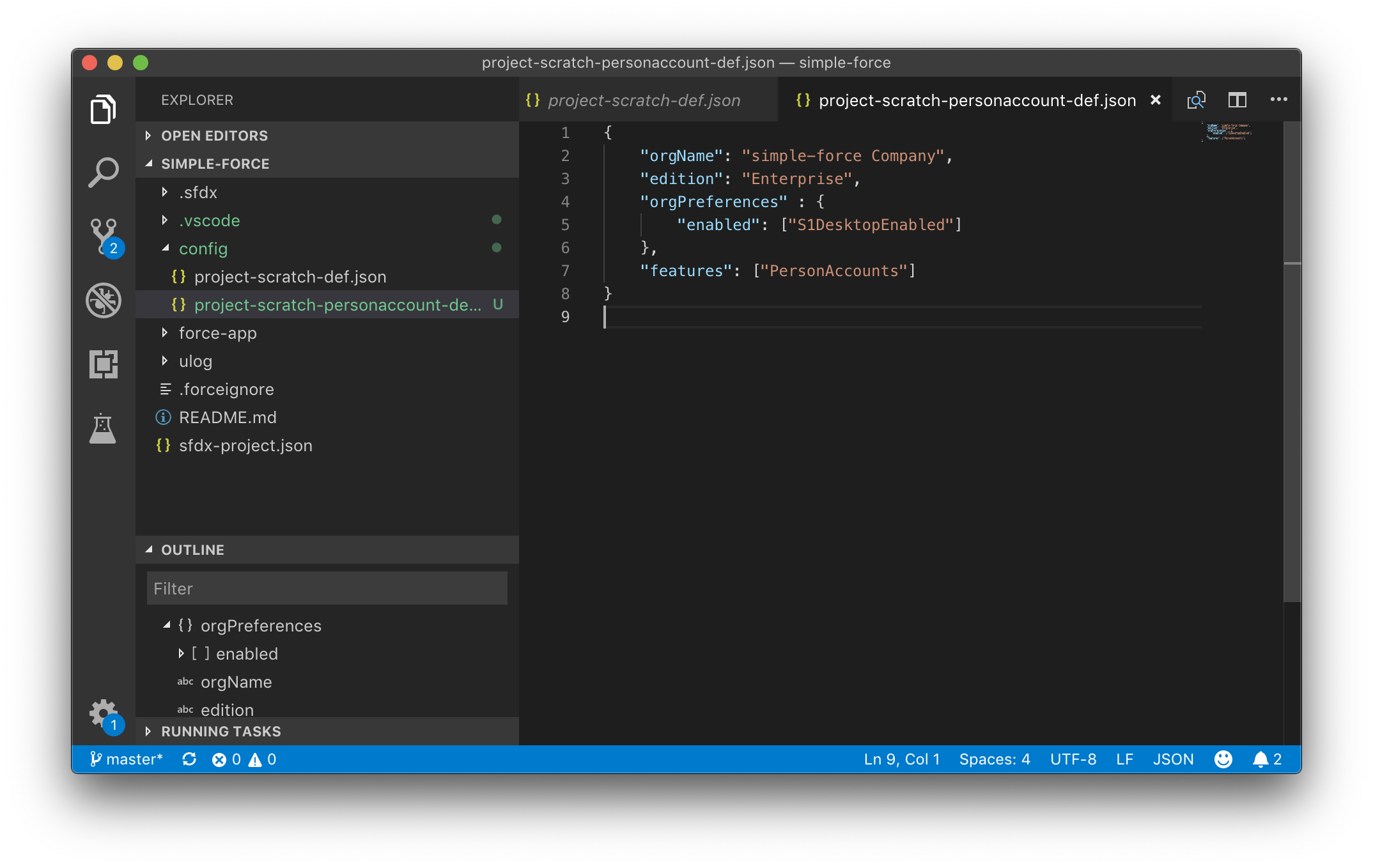Viewport: 1373px width, 868px height.
Task: Collapse the OUTLINE panel
Action: pyautogui.click(x=192, y=550)
